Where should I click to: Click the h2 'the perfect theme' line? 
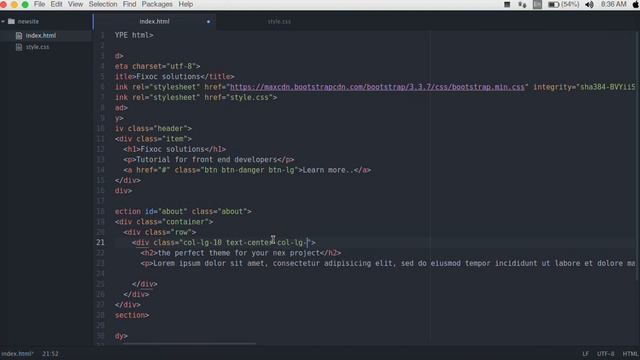[x=241, y=253]
